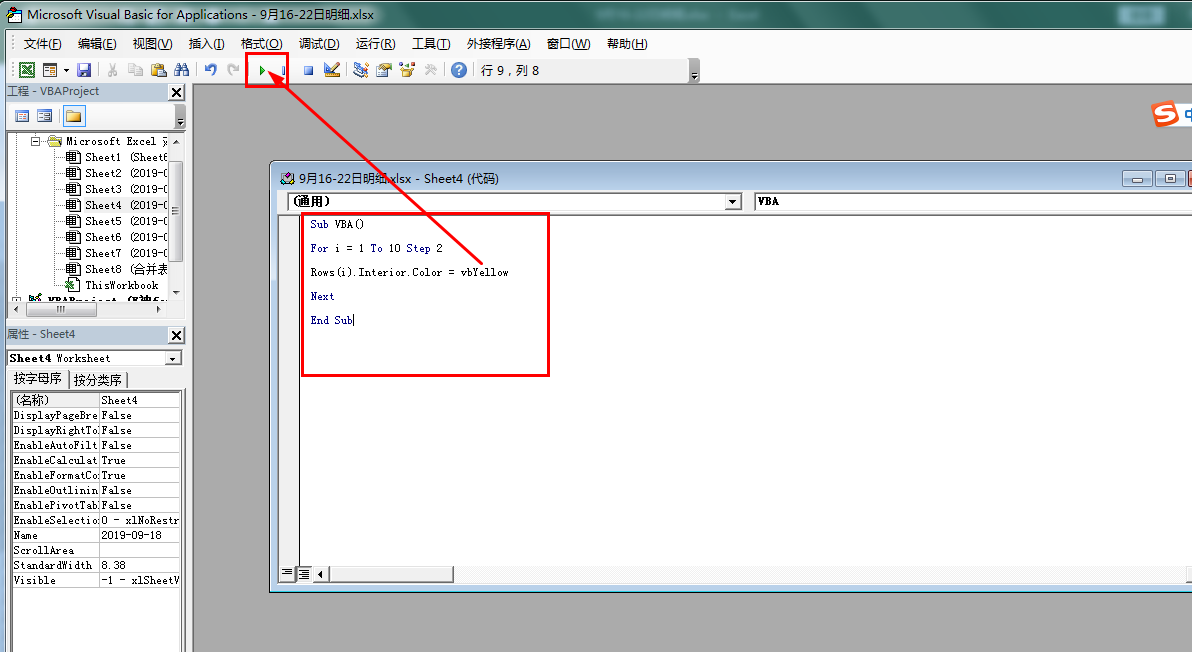This screenshot has width=1192, height=652.
Task: Open the 视图(V) menu
Action: click(152, 44)
